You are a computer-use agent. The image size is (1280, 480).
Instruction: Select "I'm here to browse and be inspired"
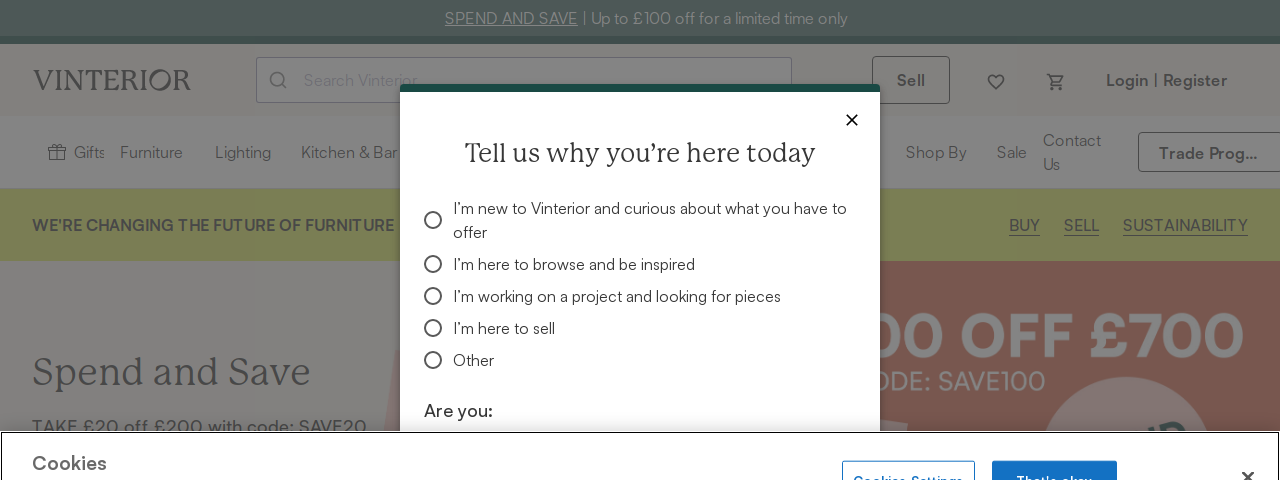[x=433, y=264]
